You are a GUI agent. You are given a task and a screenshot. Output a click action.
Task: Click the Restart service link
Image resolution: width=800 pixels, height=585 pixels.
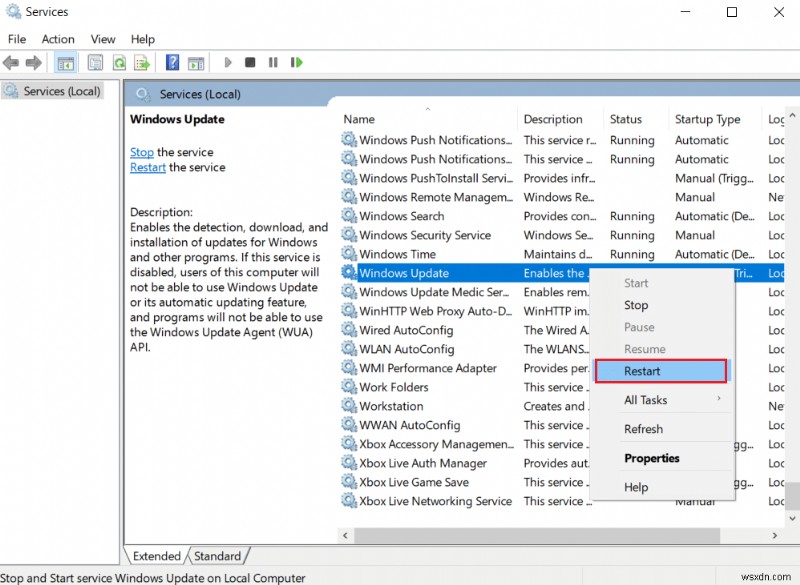[x=147, y=167]
